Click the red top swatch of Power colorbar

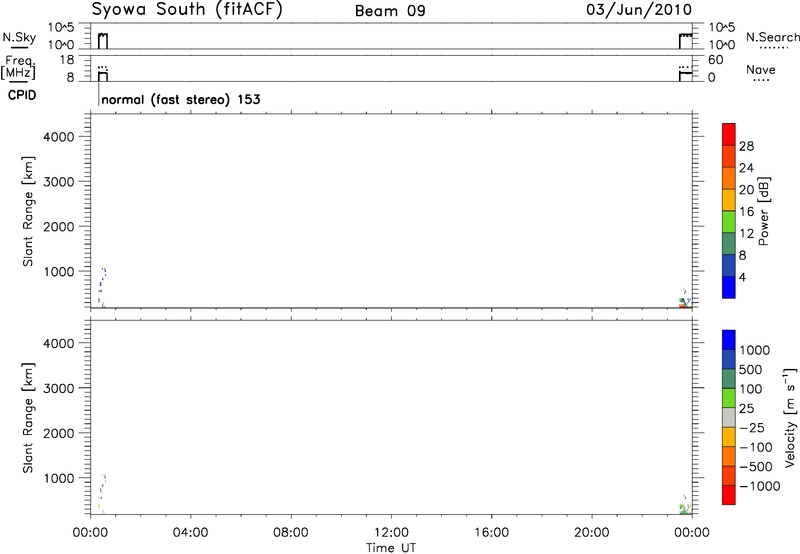(x=729, y=134)
